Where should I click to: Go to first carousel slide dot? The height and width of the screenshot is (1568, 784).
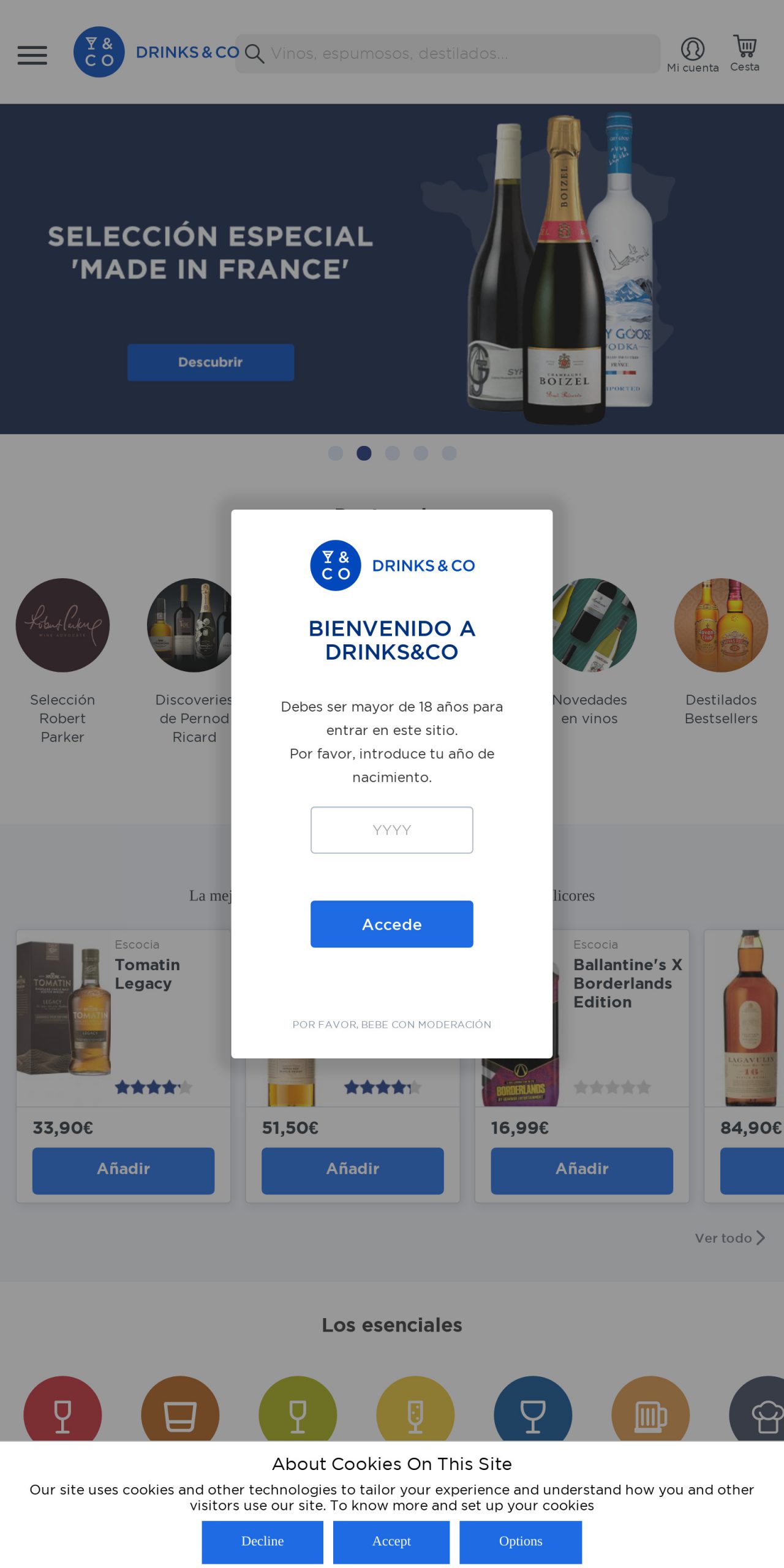(x=336, y=453)
